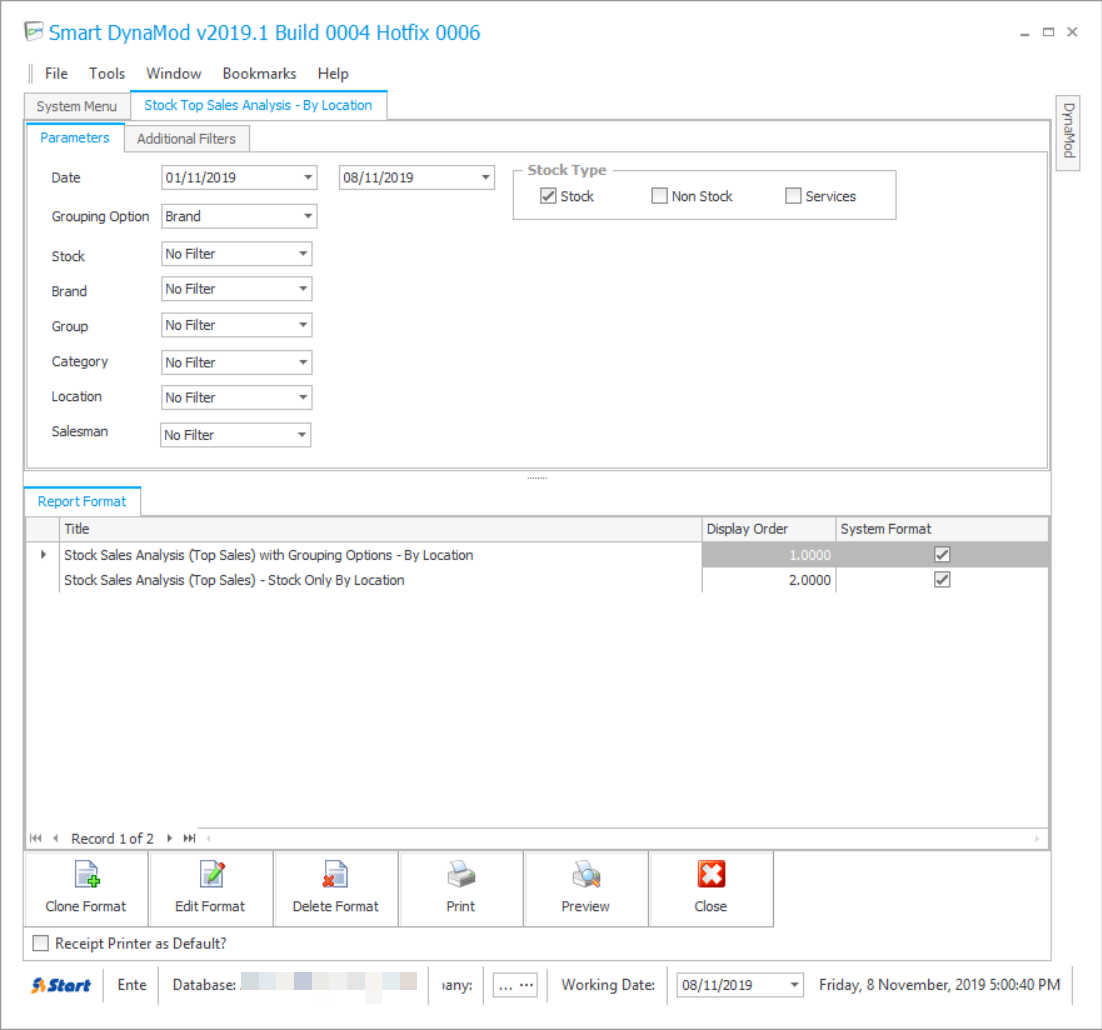
Task: Expand the Category filter dropdown
Action: coord(303,363)
